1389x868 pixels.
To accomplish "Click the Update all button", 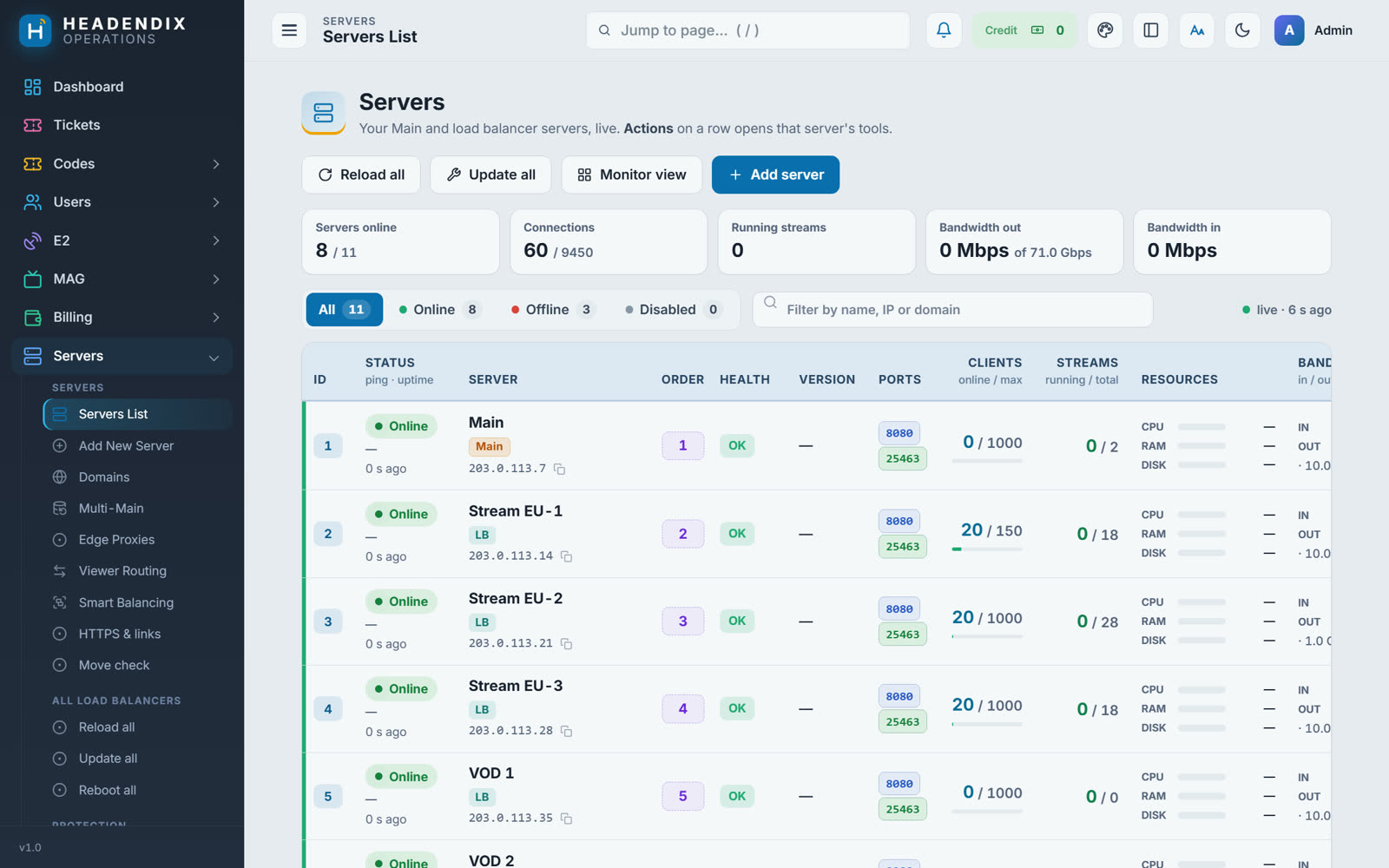I will 490,174.
